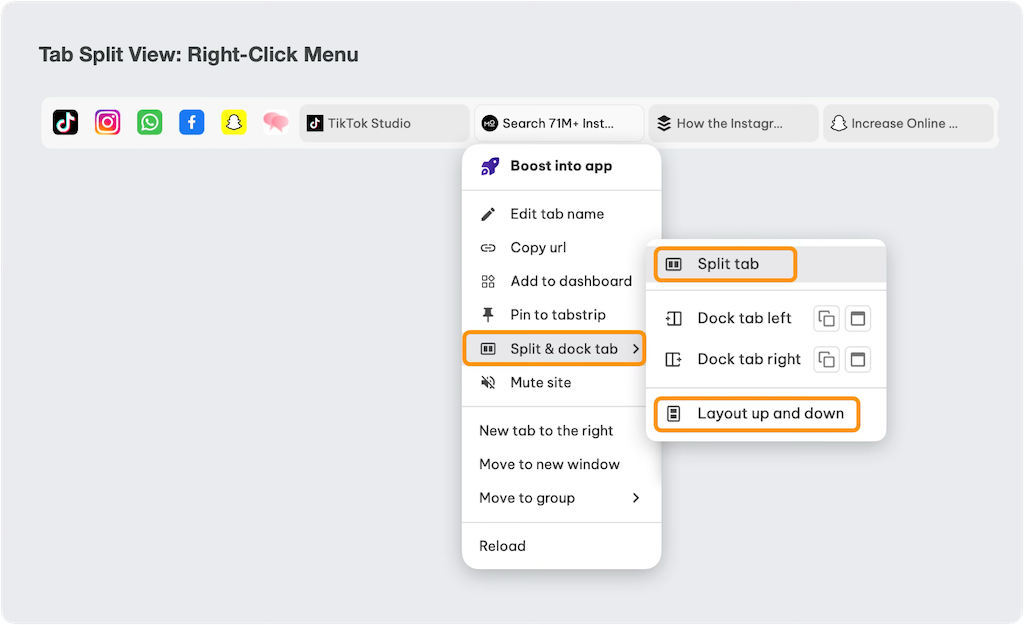Image resolution: width=1024 pixels, height=625 pixels.
Task: Open the Snapchat pinned app icon
Action: pos(234,123)
